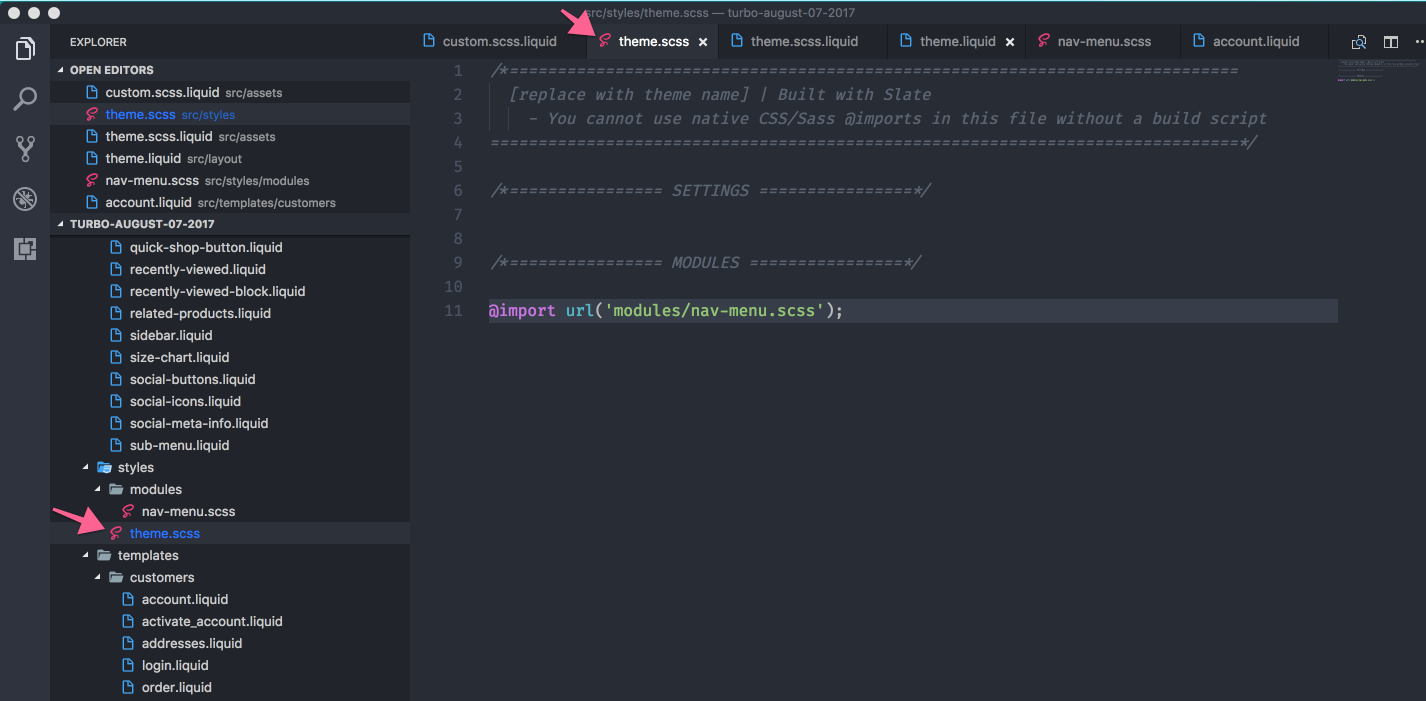
Task: Switch to the account.liquid tab
Action: click(x=1256, y=41)
